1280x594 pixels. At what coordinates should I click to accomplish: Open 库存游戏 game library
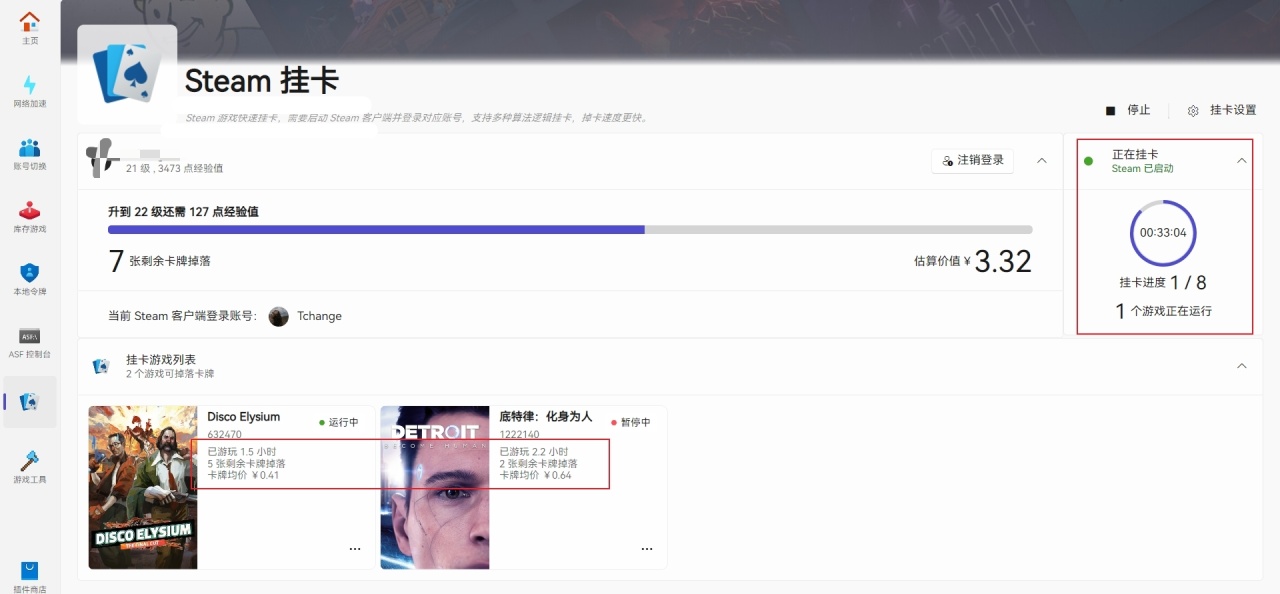click(30, 217)
